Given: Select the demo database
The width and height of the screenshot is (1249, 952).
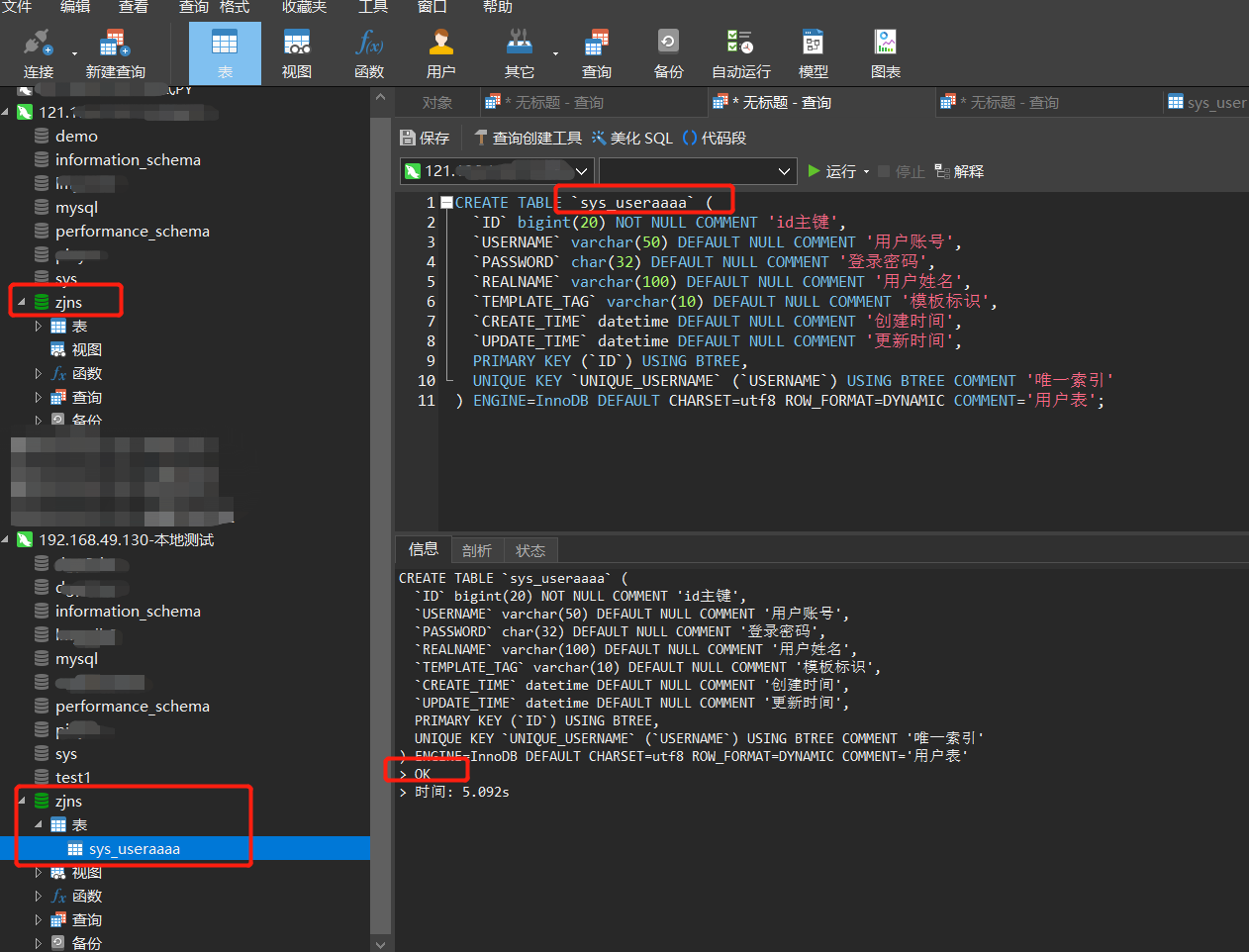Looking at the screenshot, I should pos(76,136).
